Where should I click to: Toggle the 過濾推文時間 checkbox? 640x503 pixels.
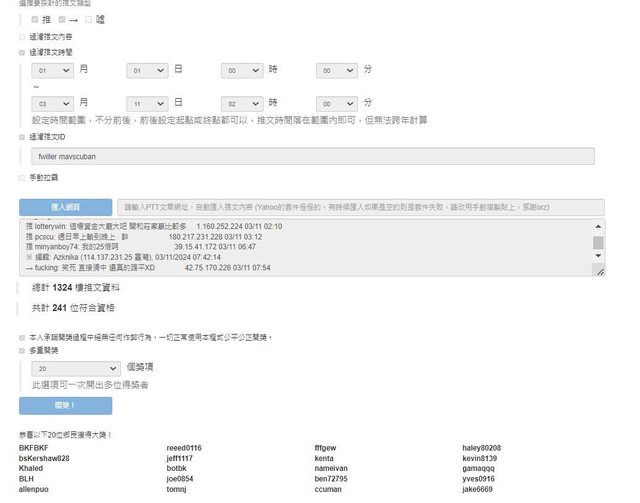[23, 51]
